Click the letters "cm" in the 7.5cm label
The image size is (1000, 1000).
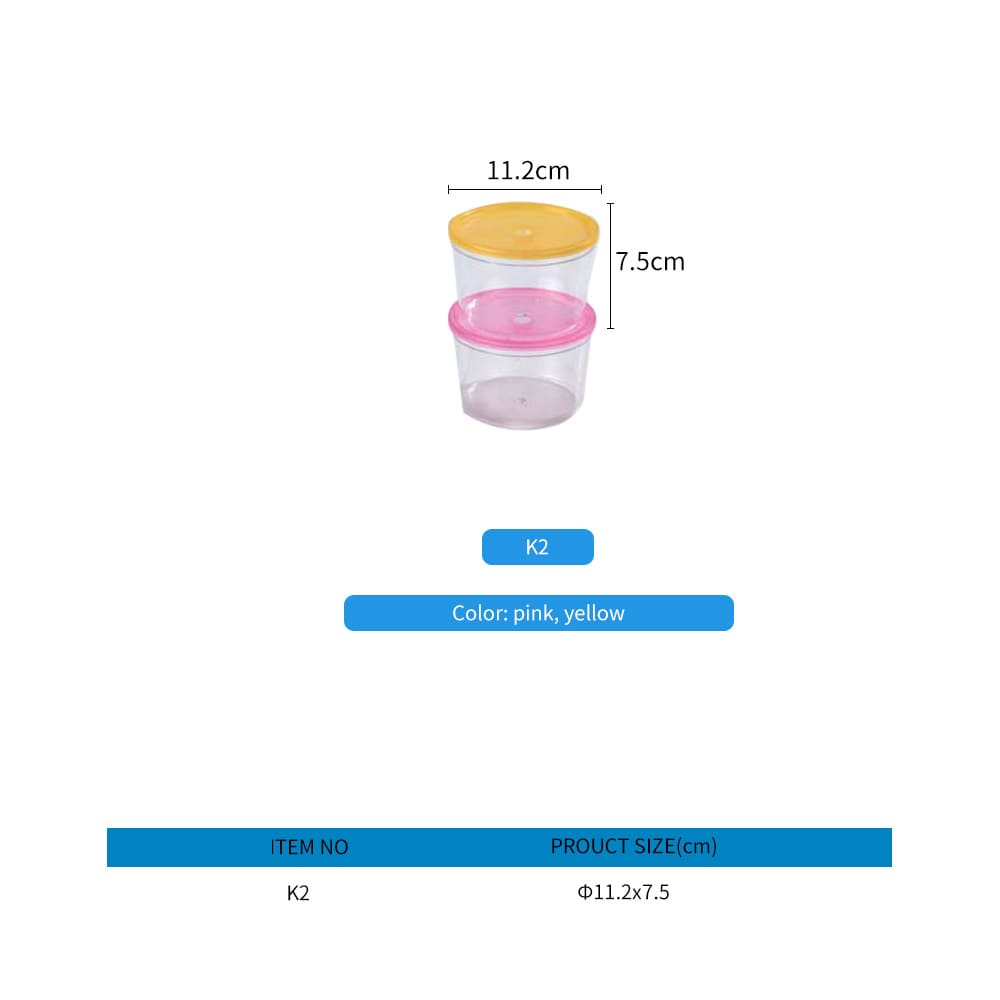pyautogui.click(x=668, y=262)
